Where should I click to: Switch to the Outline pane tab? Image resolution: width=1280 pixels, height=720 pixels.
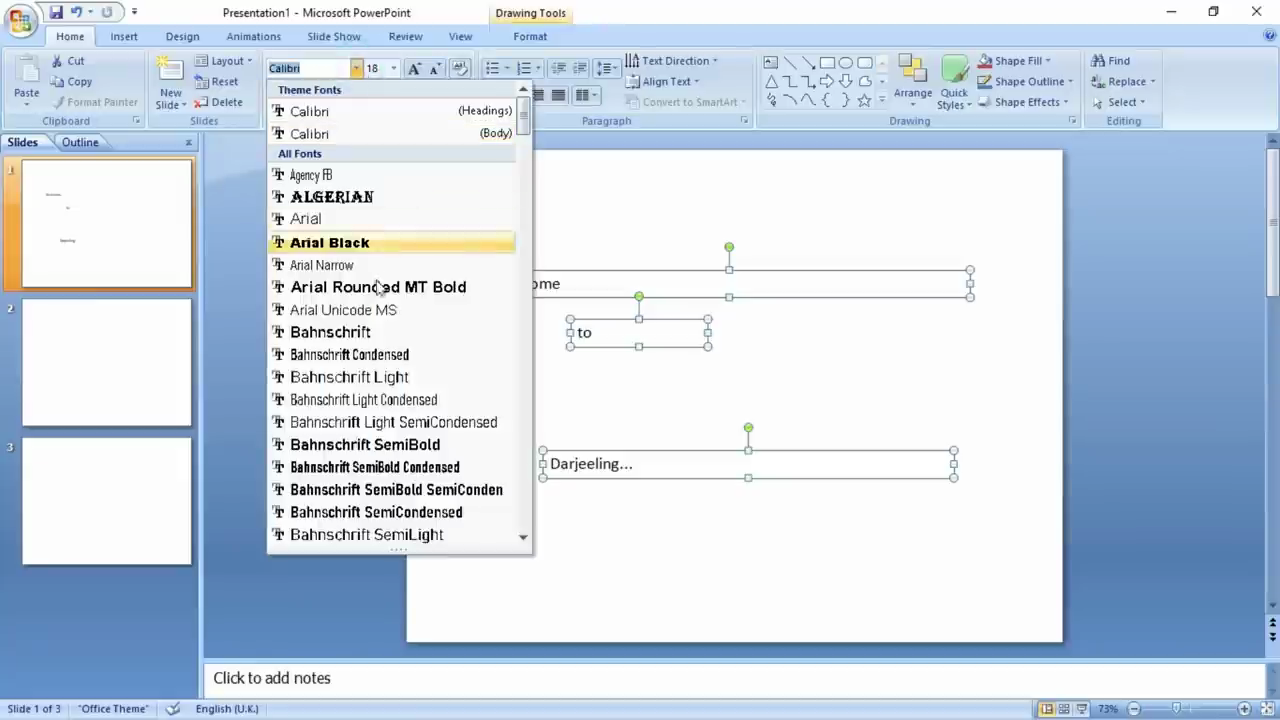pyautogui.click(x=80, y=142)
